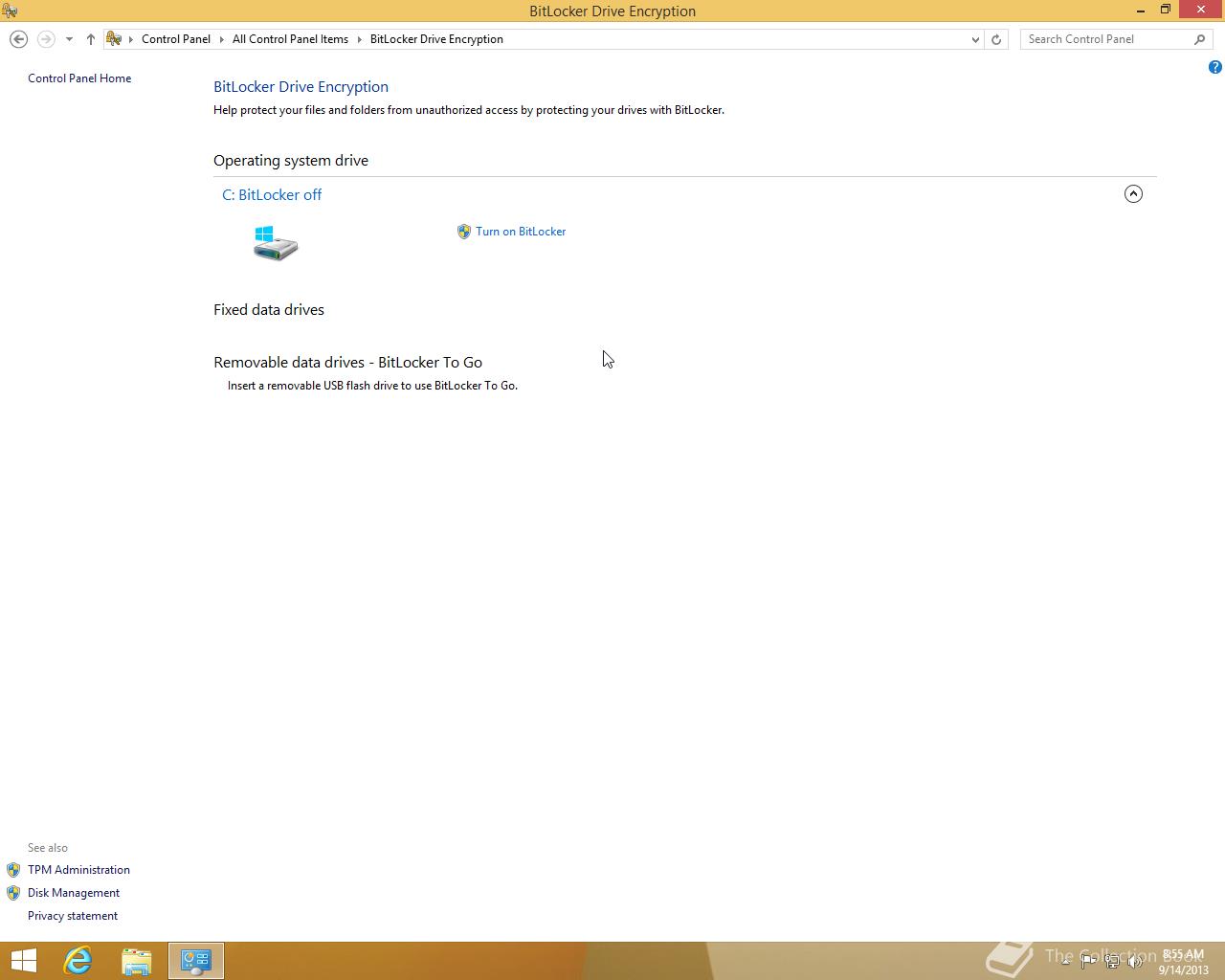Close the BitLocker Drive Encryption window
This screenshot has height=980, width=1225.
[x=1201, y=11]
